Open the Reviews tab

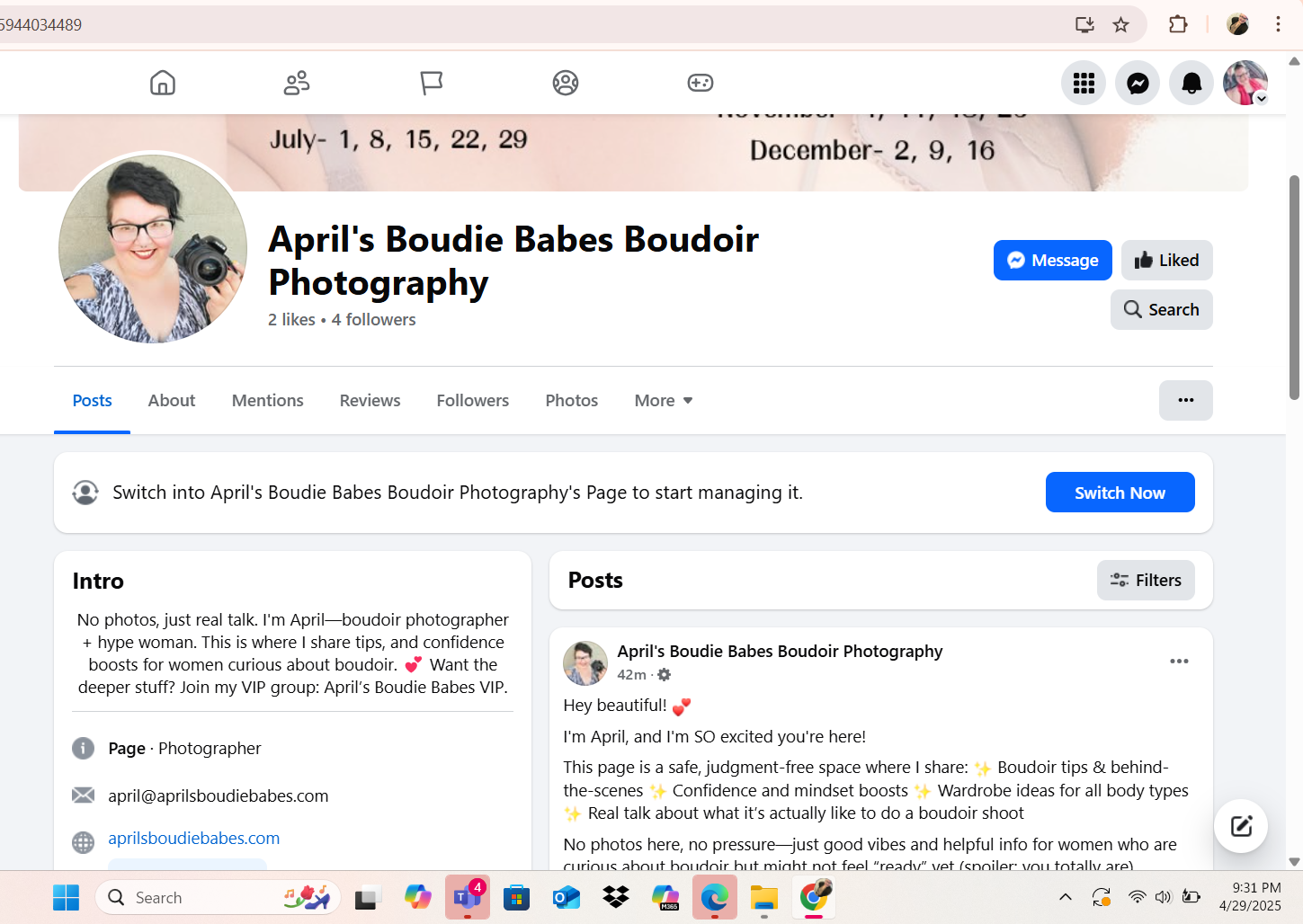pos(370,400)
